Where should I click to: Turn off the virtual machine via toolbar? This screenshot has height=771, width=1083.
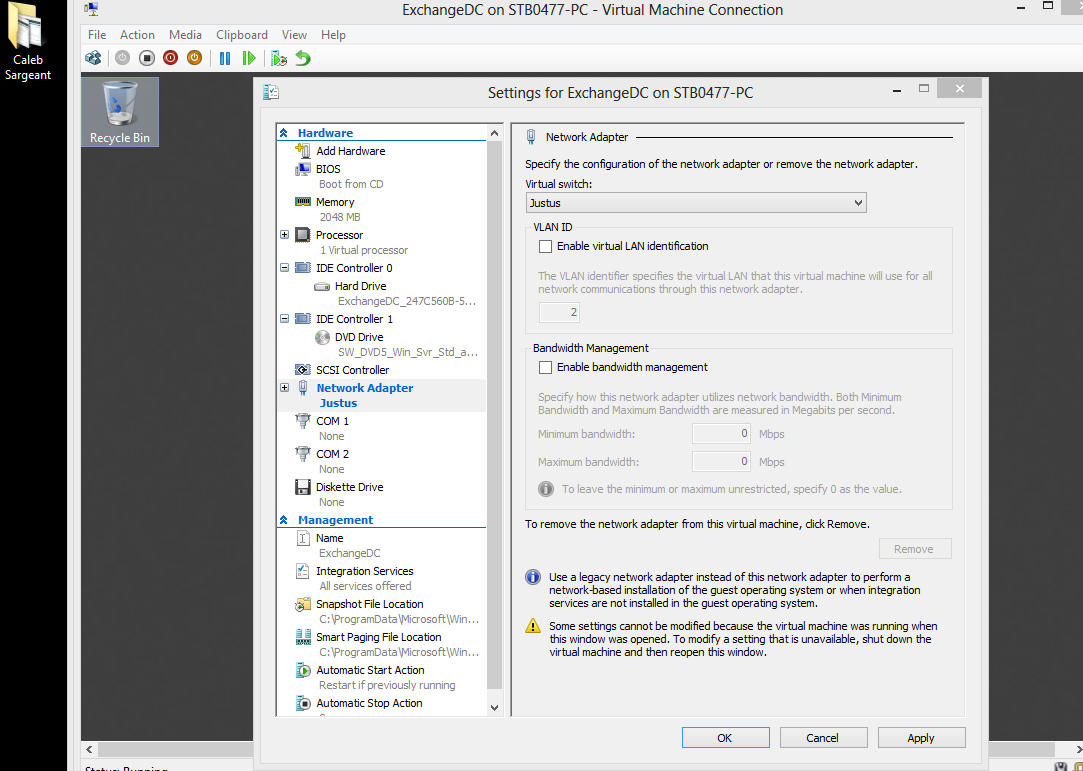[x=146, y=58]
